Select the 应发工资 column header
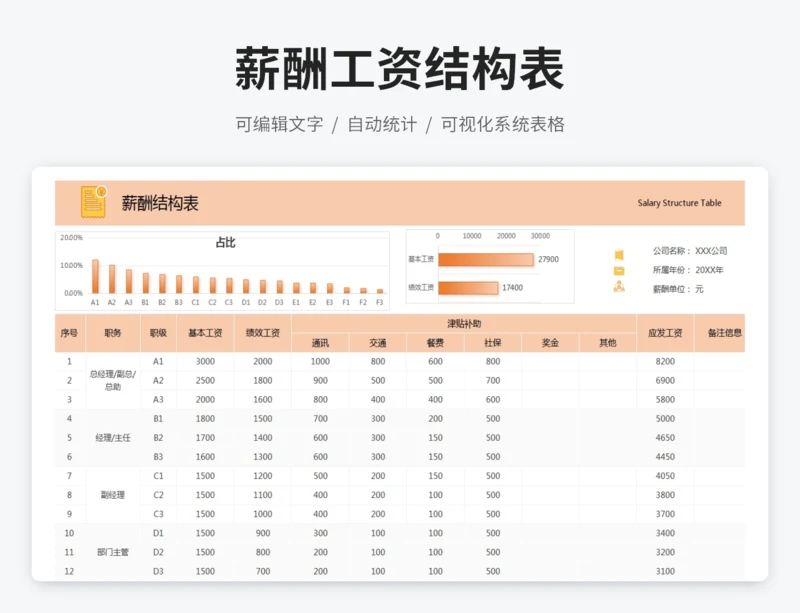 pos(665,333)
